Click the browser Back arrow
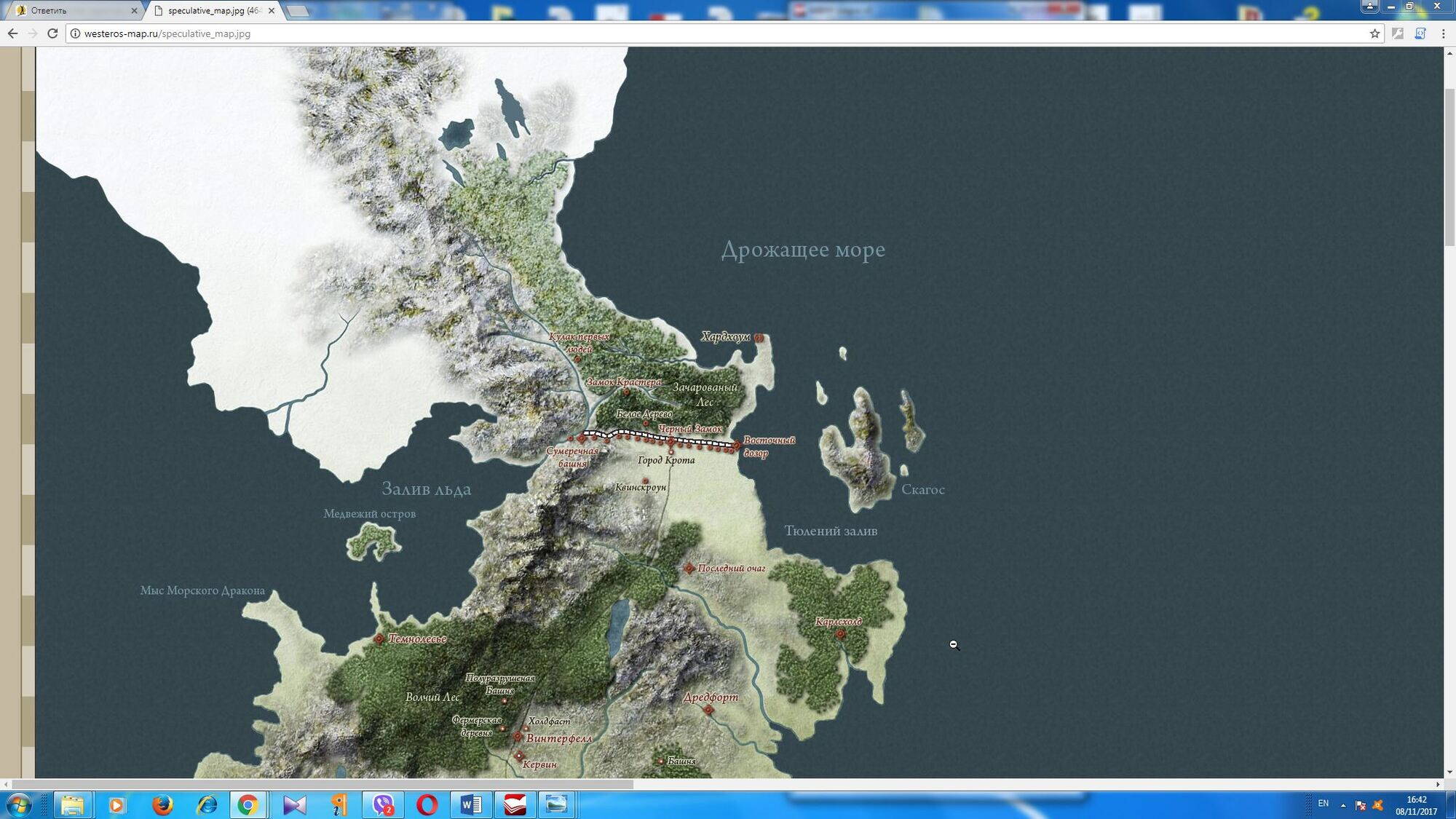 coord(12,33)
